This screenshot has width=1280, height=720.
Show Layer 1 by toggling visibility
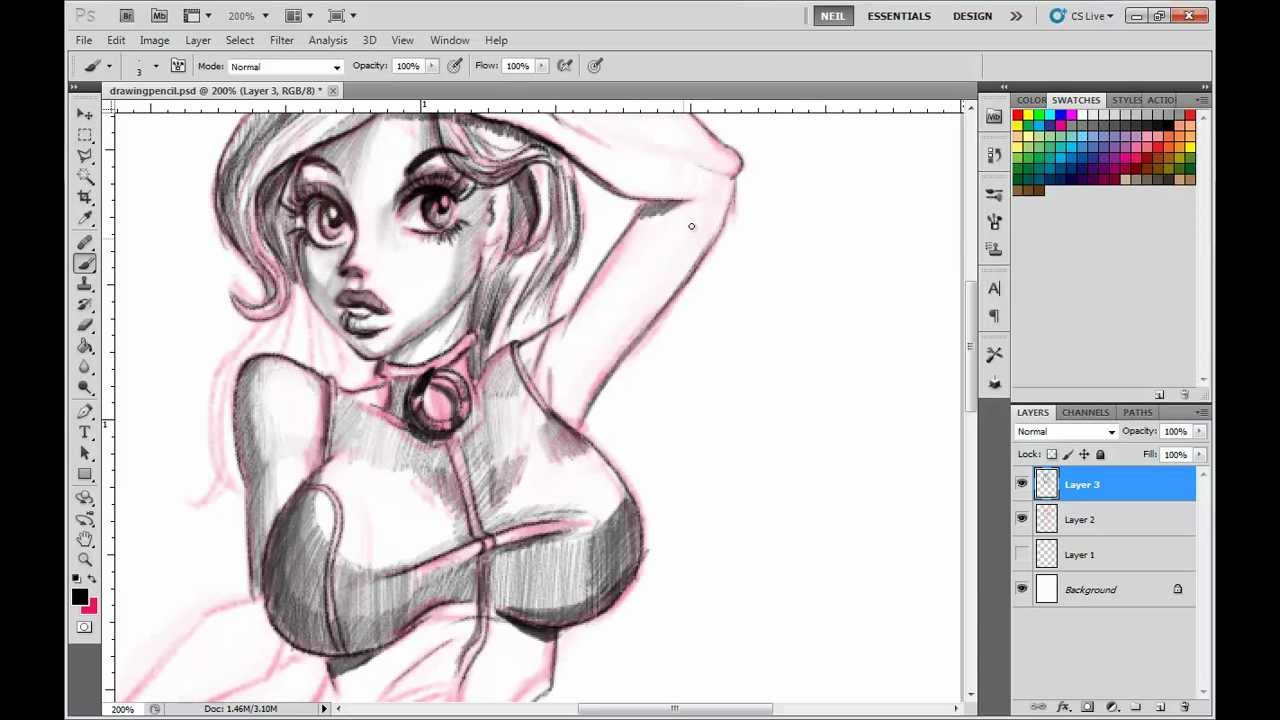1021,554
